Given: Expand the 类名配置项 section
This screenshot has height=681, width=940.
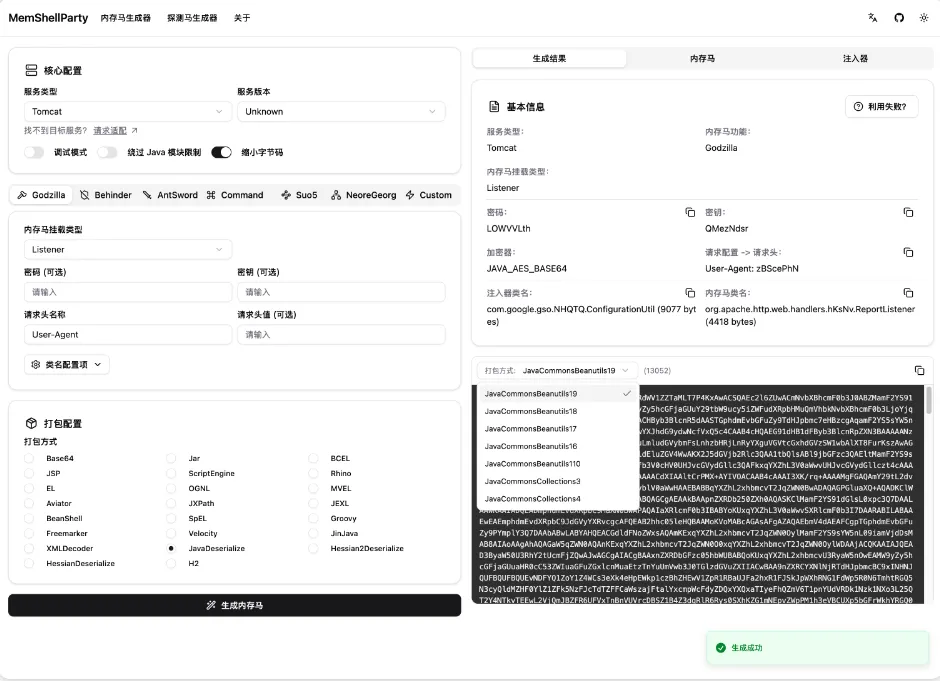Looking at the screenshot, I should click(x=67, y=364).
